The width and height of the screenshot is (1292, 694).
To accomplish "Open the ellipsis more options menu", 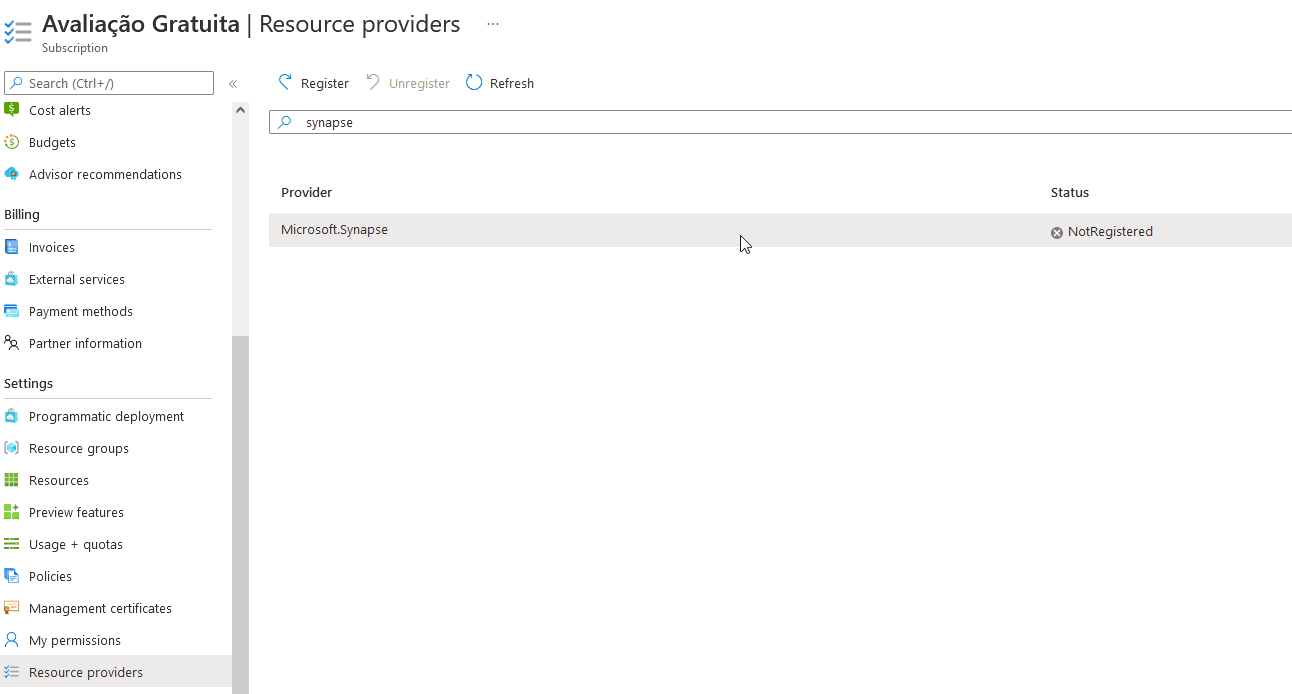I will tap(493, 24).
